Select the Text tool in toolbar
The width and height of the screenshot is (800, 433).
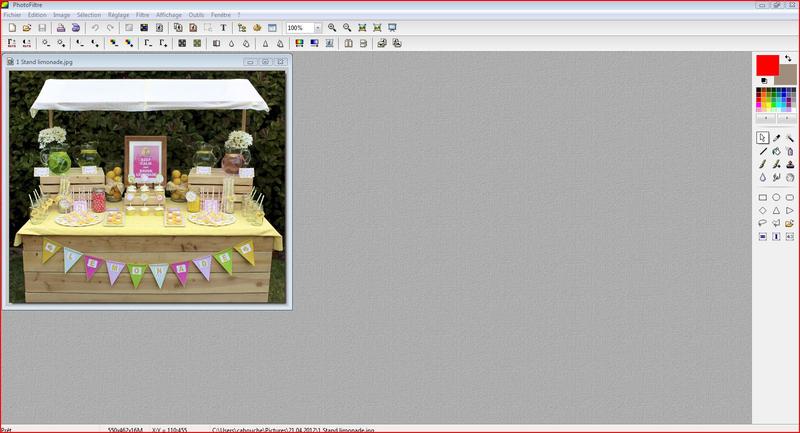click(223, 28)
